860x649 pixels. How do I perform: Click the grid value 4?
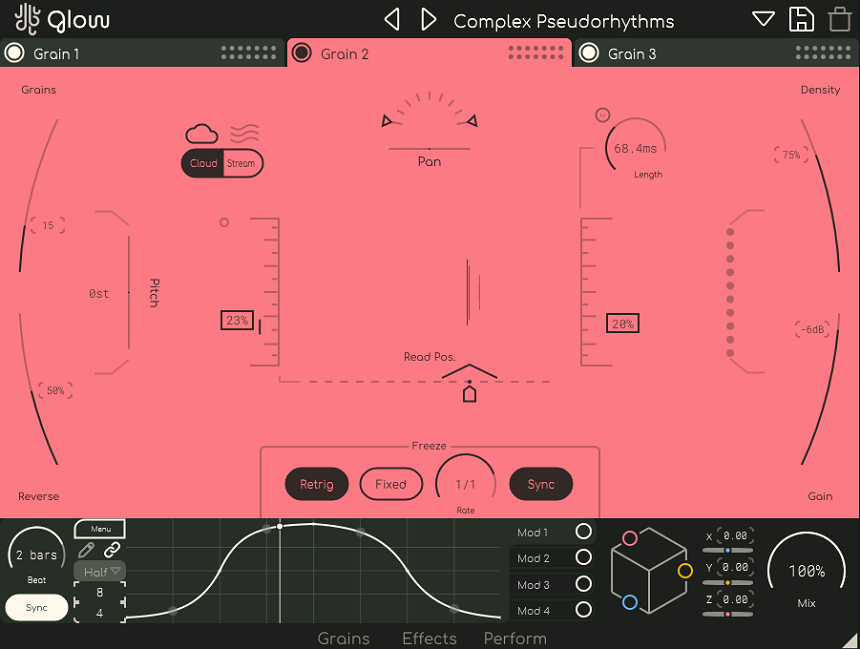(x=99, y=613)
